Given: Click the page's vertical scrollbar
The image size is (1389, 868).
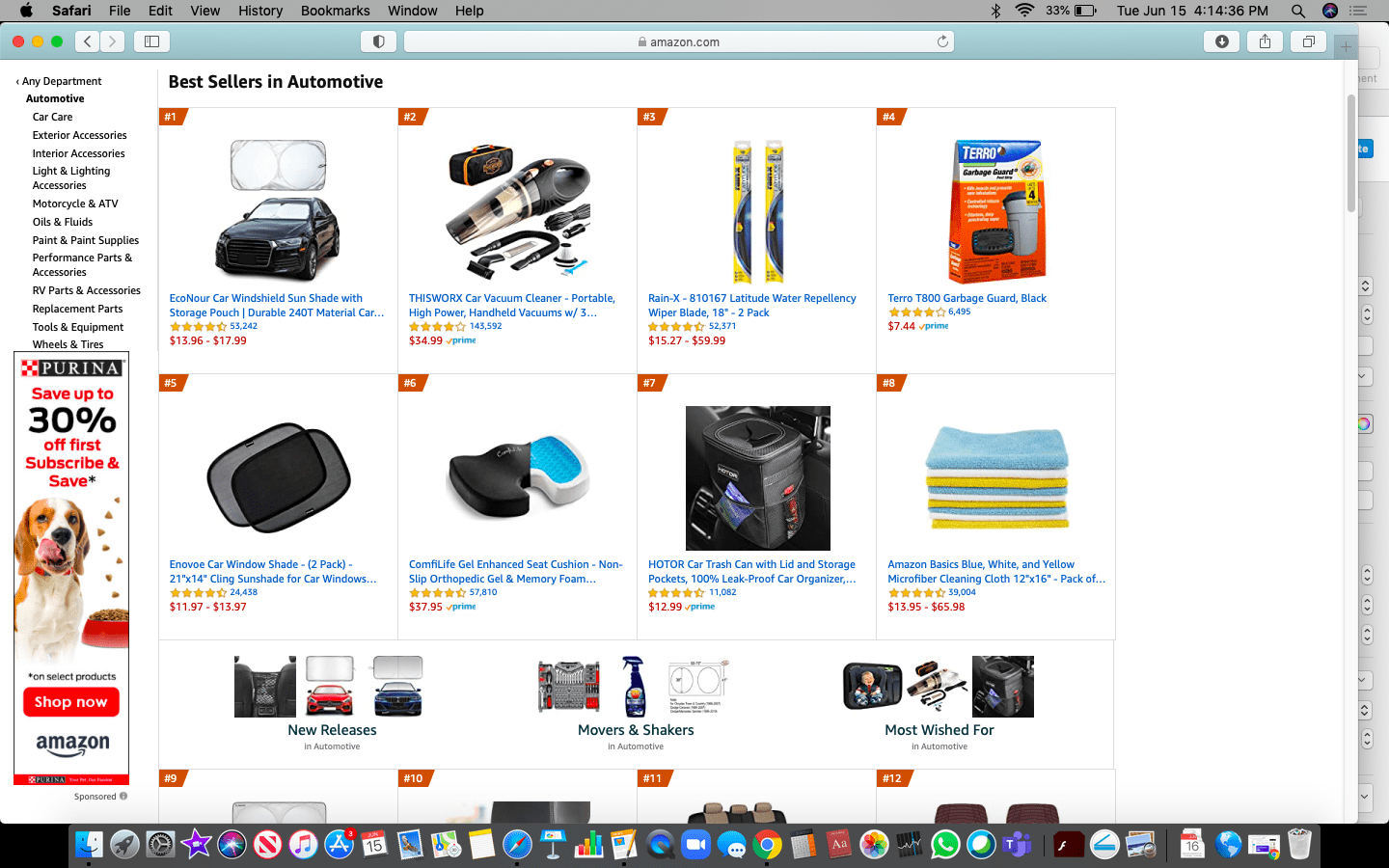Looking at the screenshot, I should point(1351,154).
